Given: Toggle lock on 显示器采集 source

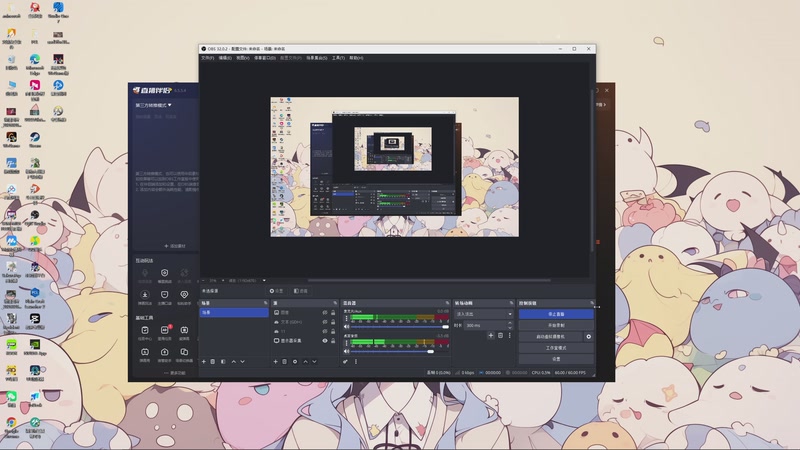Looking at the screenshot, I should [x=333, y=341].
